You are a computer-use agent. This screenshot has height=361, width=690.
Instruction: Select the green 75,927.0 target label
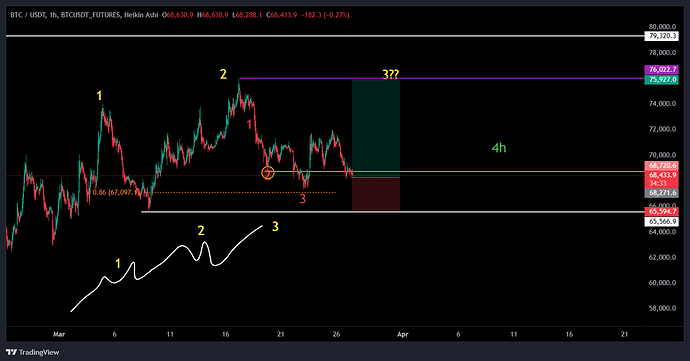(x=661, y=79)
